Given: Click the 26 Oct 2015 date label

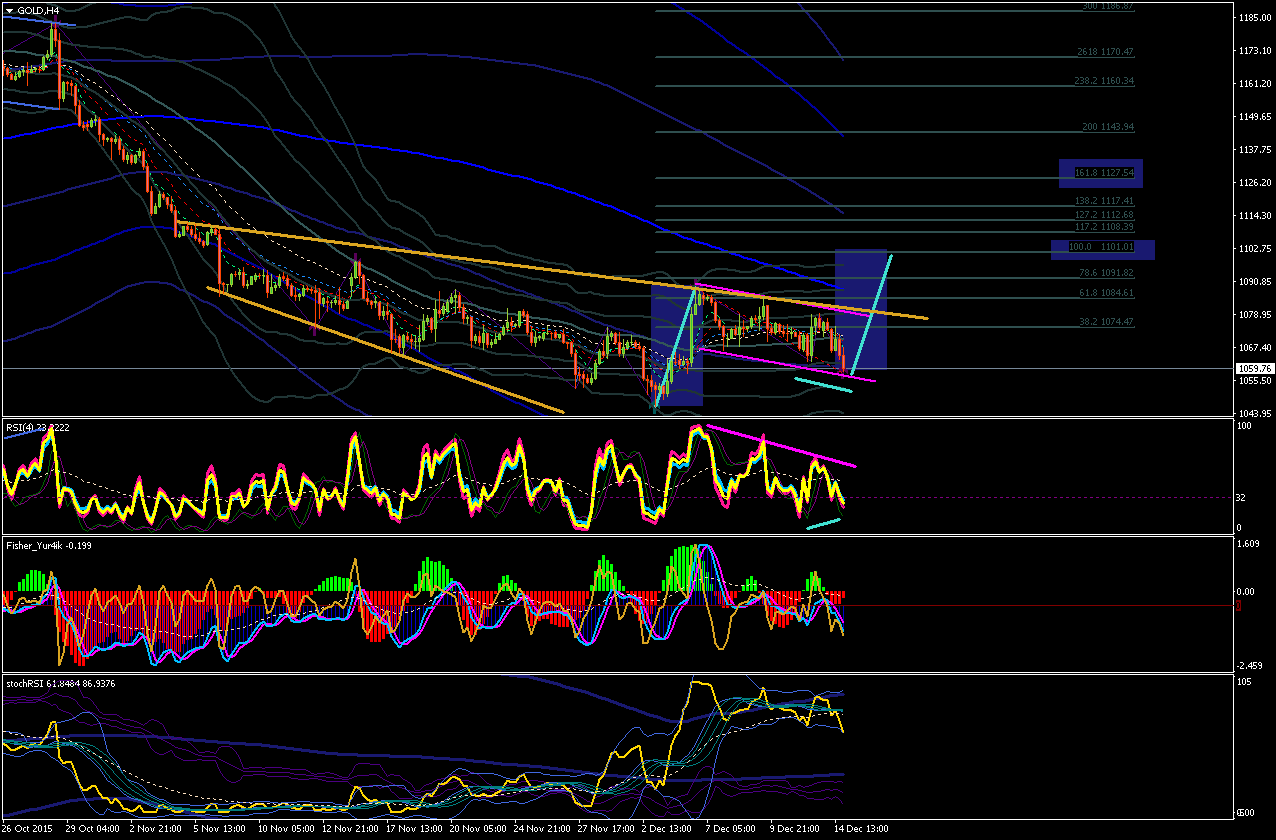Looking at the screenshot, I should click(x=27, y=829).
